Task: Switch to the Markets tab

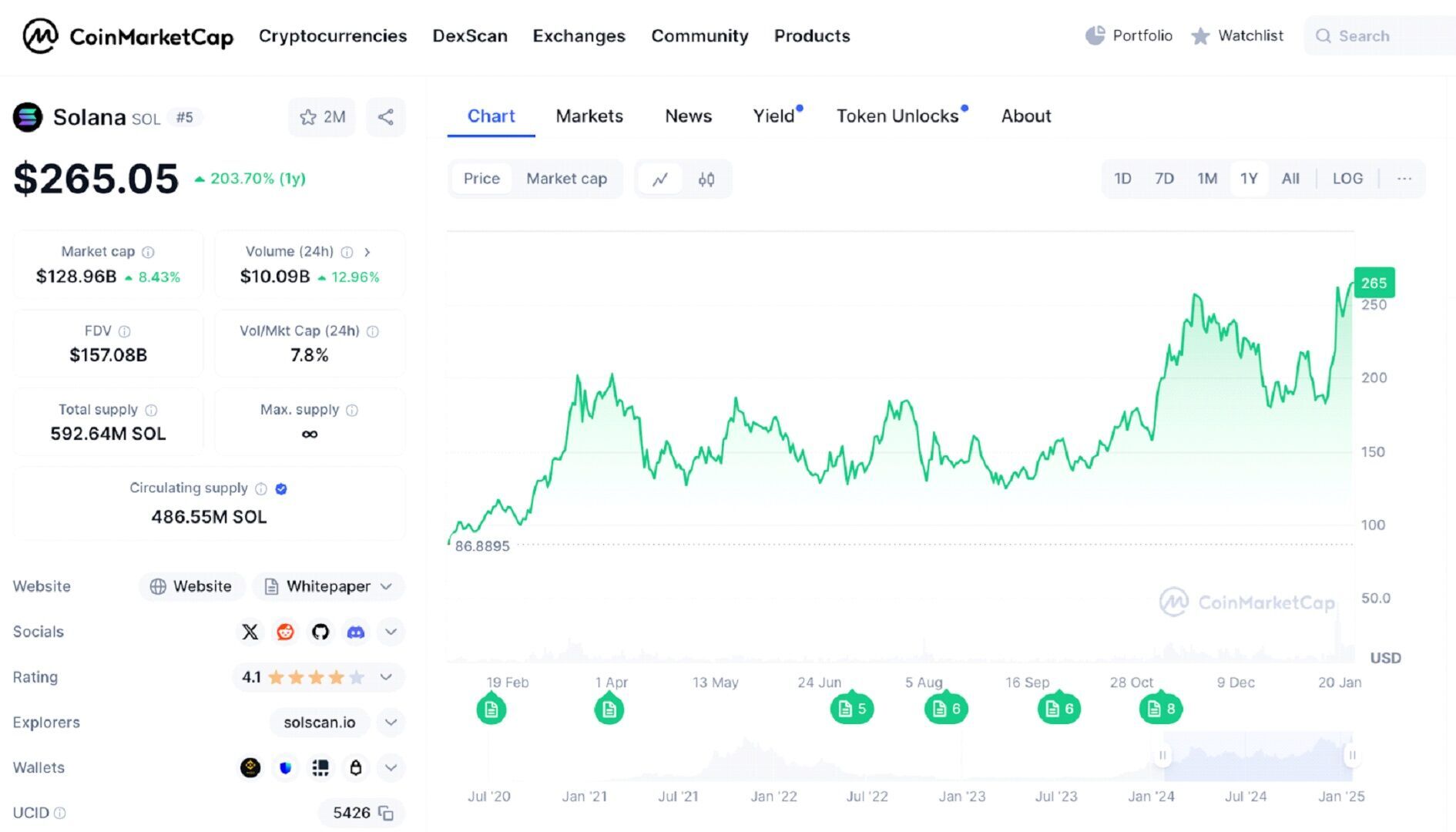Action: coord(589,116)
